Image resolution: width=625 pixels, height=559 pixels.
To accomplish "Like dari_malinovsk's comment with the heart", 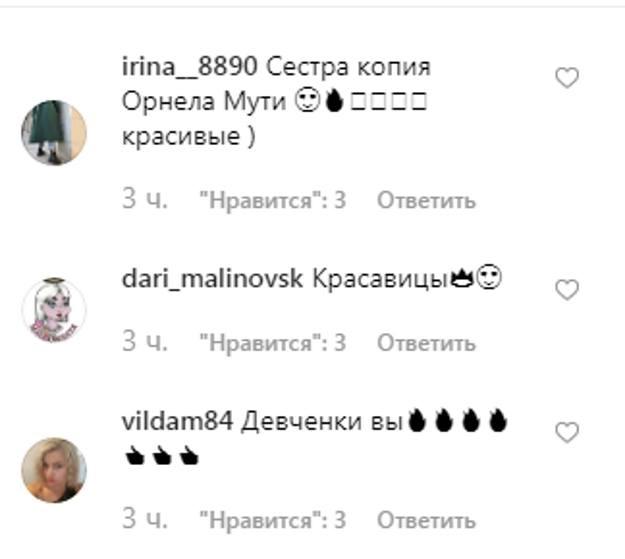I will (x=567, y=290).
